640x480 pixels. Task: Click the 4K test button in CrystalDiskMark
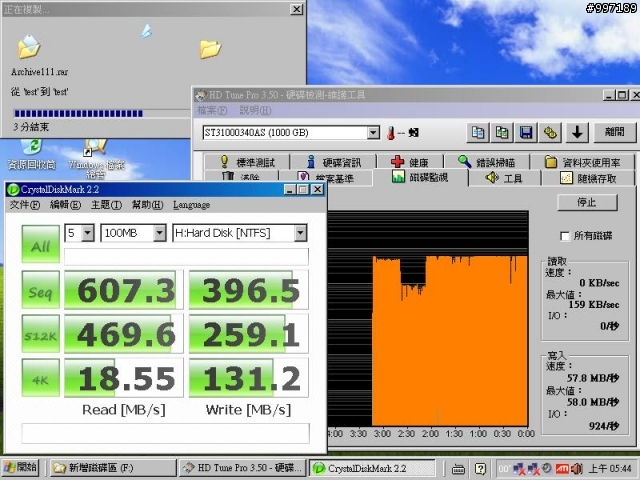(x=40, y=378)
